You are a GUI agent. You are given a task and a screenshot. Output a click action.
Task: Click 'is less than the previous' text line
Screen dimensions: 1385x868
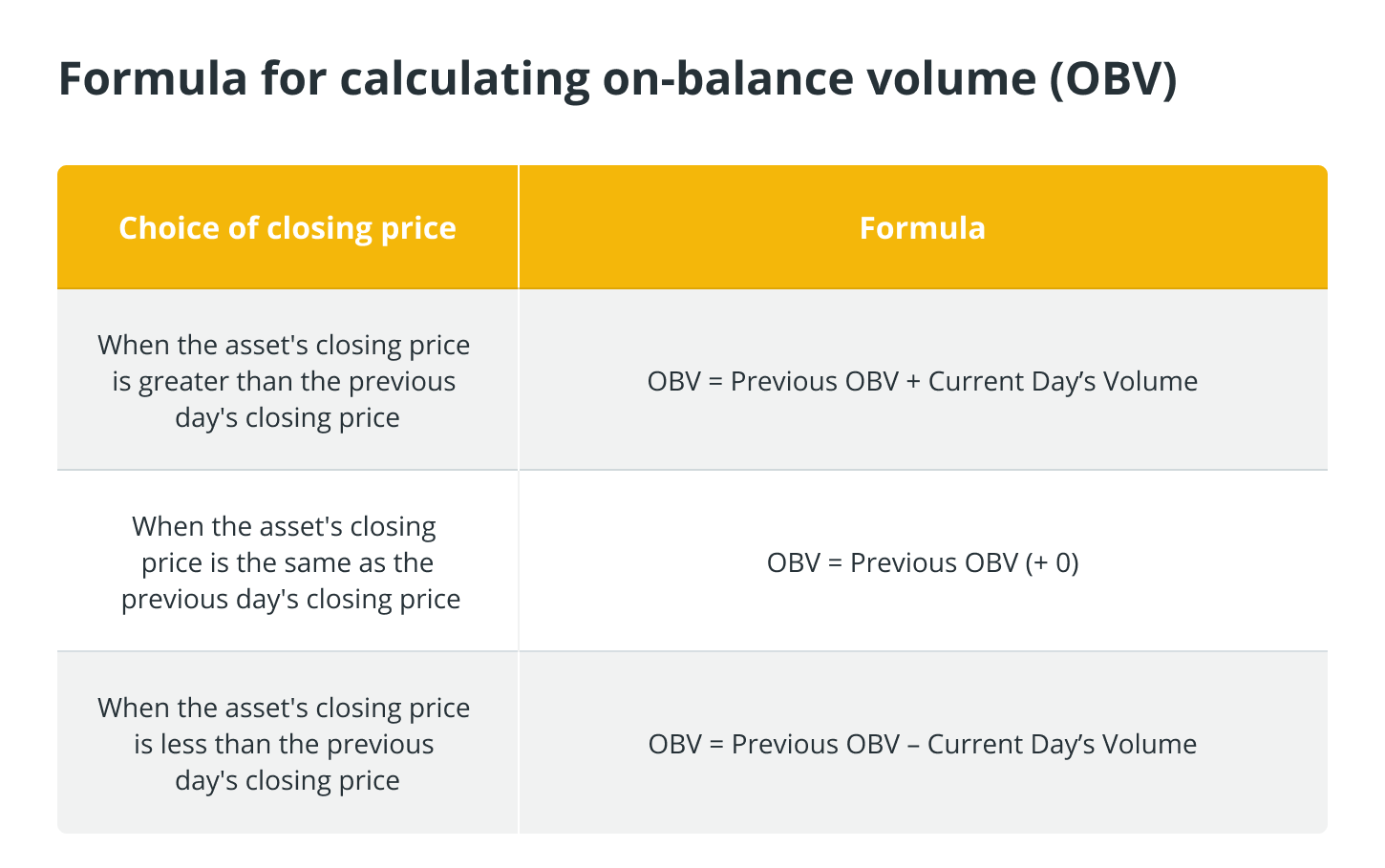284,744
